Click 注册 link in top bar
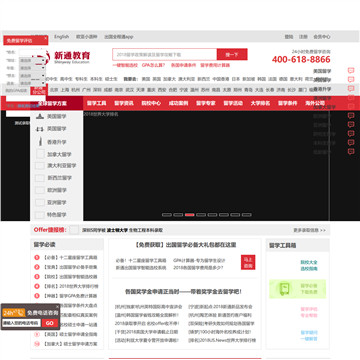Screen dimensions: 360x360 point(303,37)
